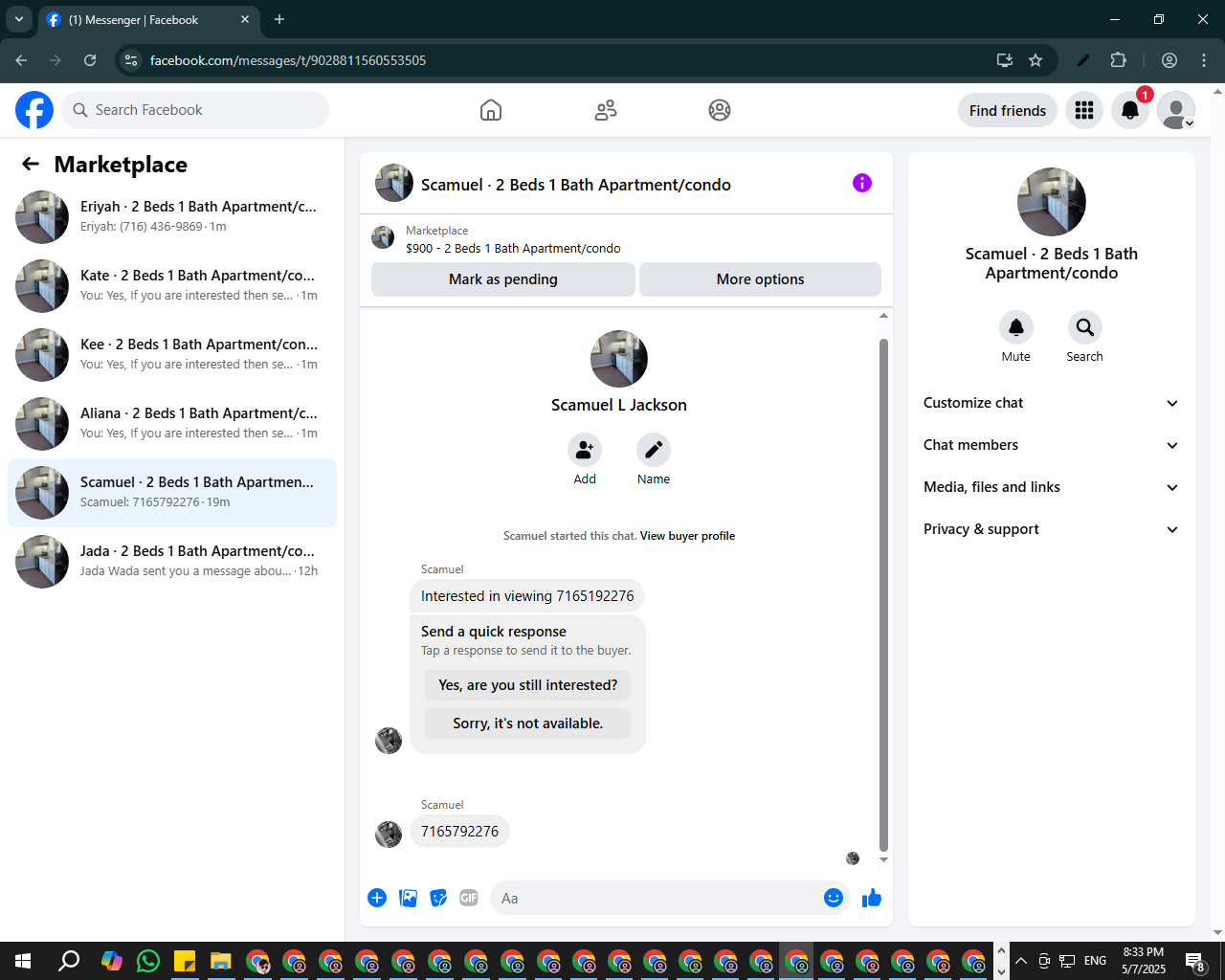The image size is (1225, 980).
Task: Click the back arrow next to Marketplace
Action: (31, 164)
